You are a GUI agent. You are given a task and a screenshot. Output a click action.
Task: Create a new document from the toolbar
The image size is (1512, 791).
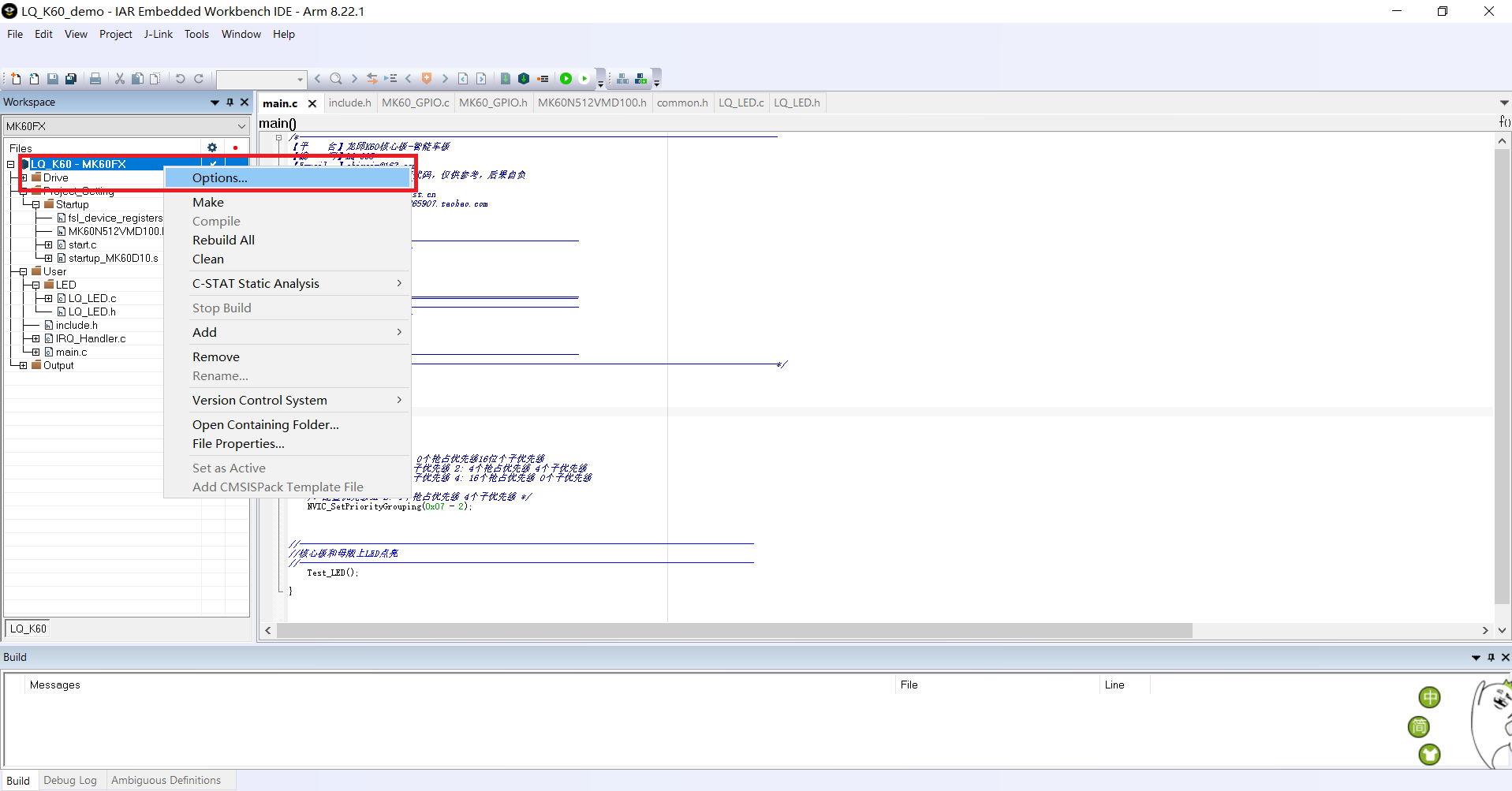[x=16, y=79]
